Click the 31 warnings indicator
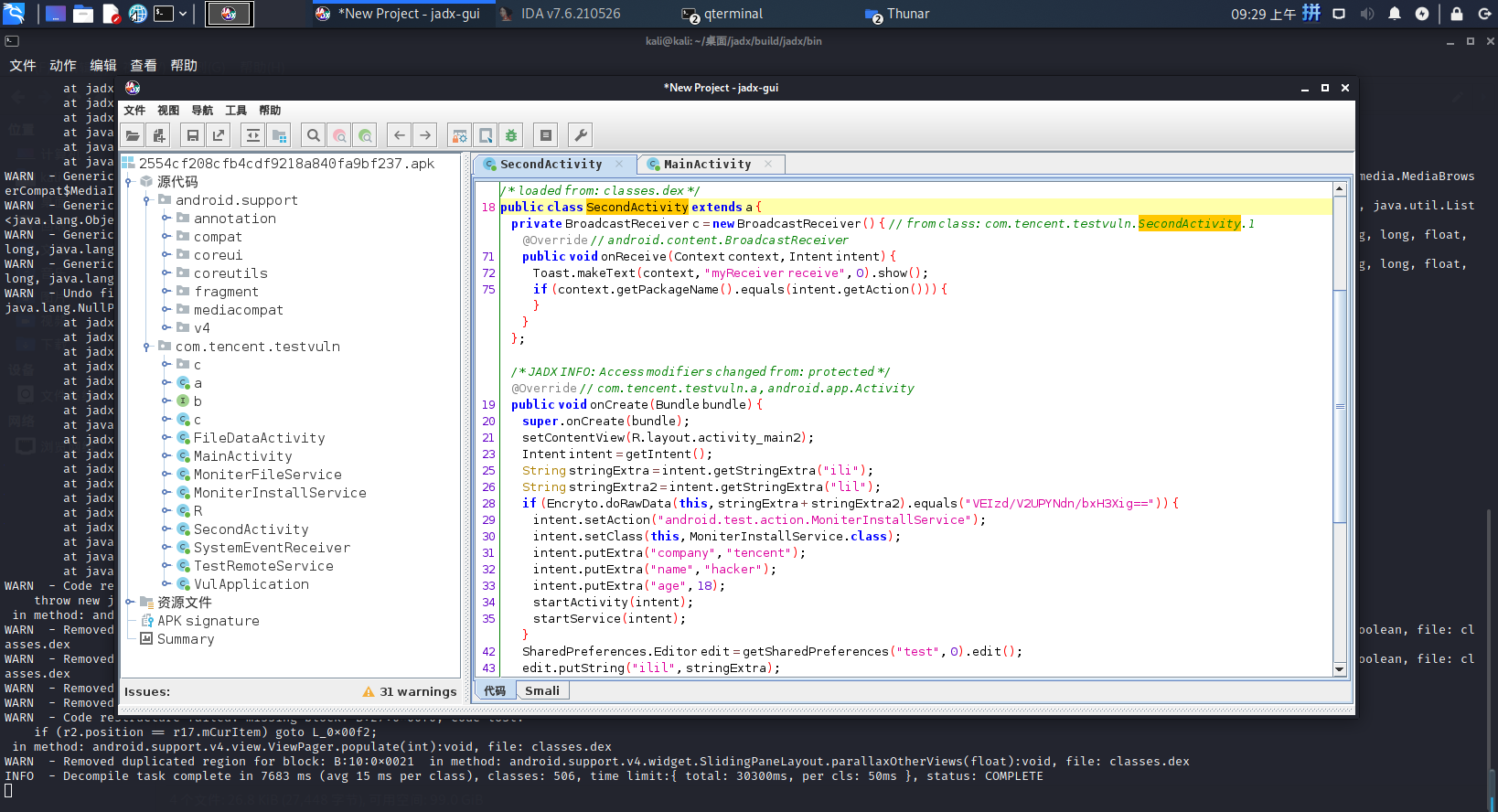 (x=410, y=692)
